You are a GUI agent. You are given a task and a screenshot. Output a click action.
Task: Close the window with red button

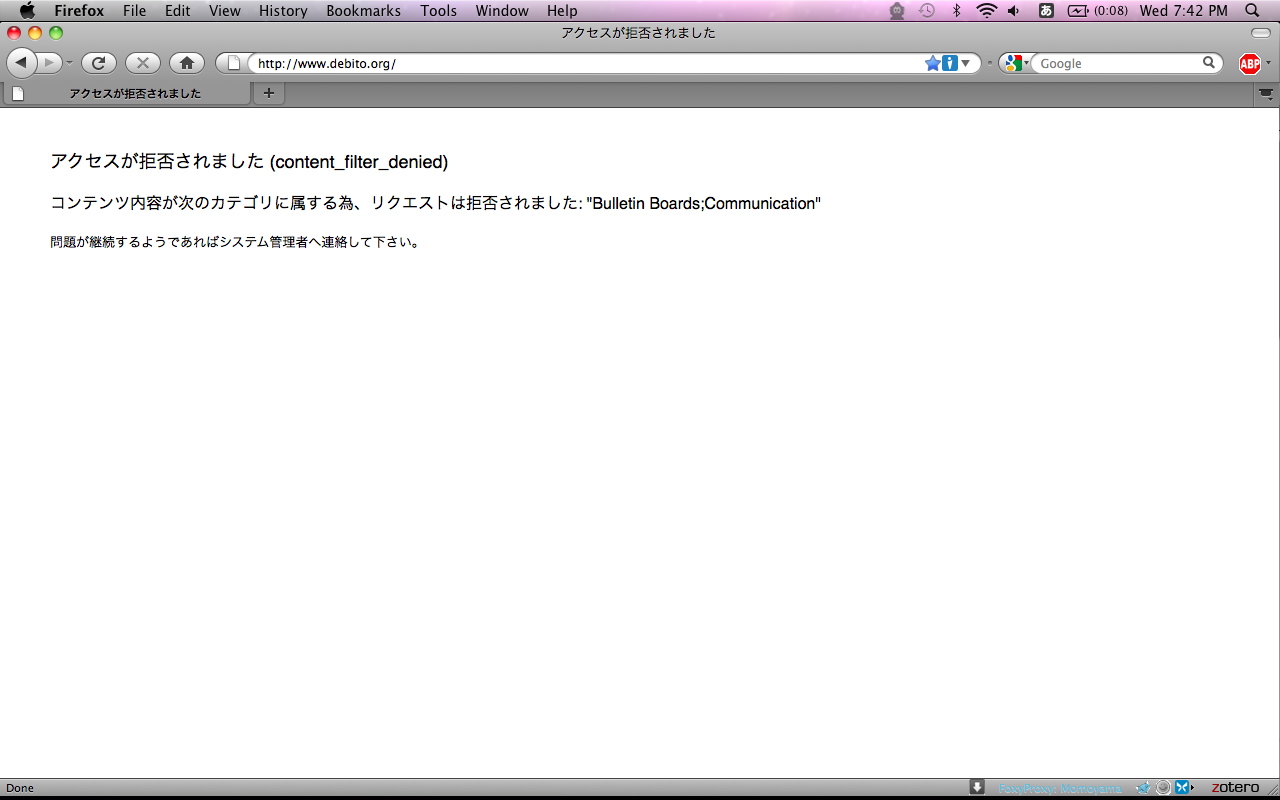14,33
